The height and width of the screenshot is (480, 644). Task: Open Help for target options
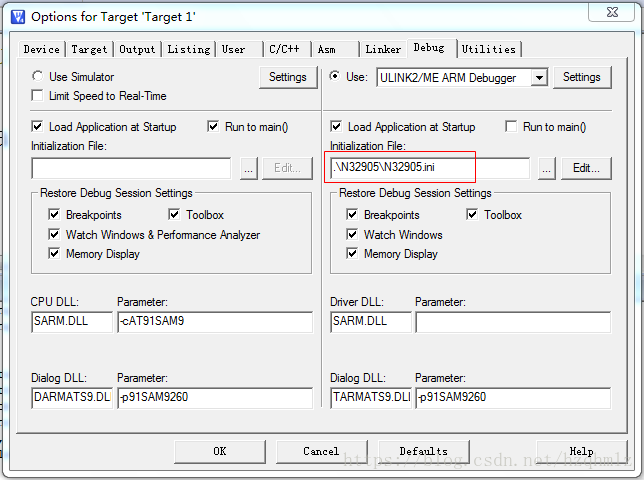tap(582, 452)
